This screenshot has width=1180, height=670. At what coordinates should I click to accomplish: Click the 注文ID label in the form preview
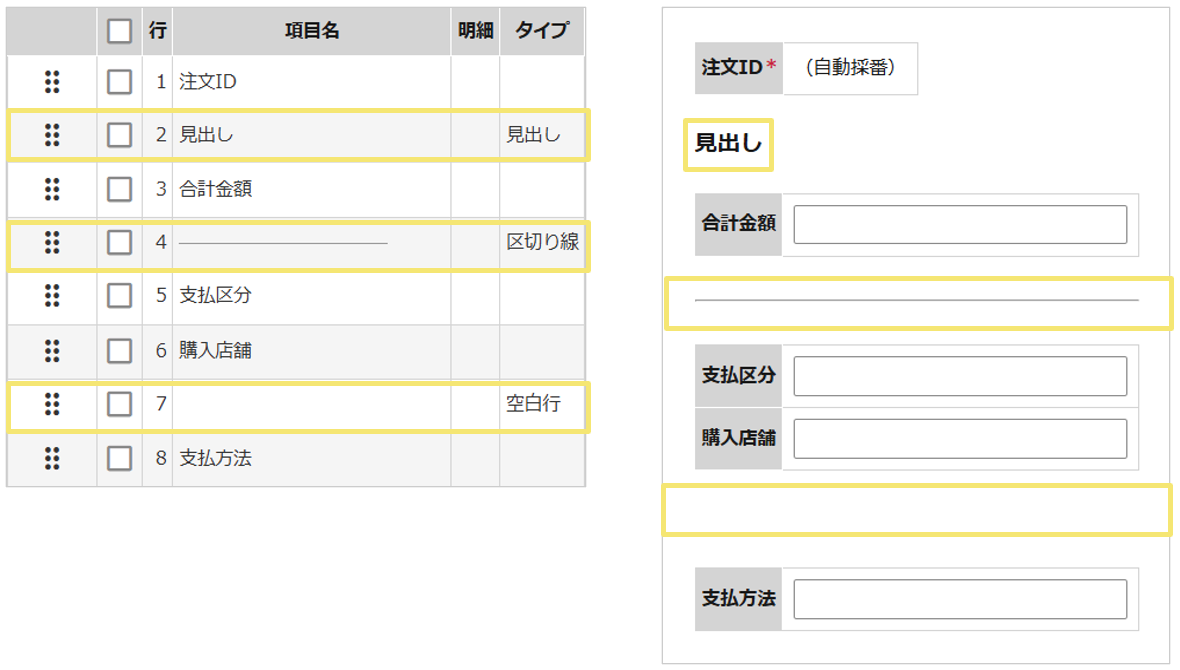tap(739, 68)
